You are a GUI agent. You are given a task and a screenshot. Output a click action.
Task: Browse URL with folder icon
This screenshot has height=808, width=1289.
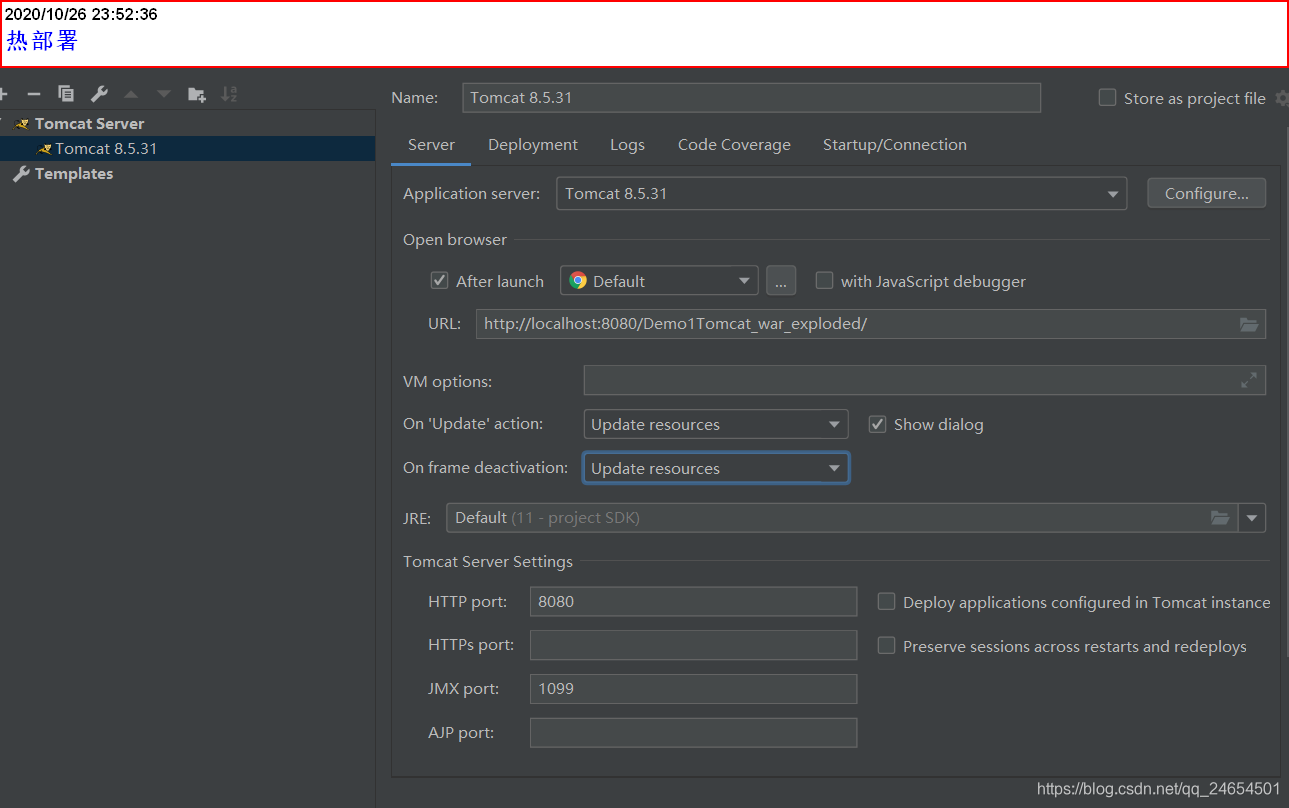coord(1248,324)
